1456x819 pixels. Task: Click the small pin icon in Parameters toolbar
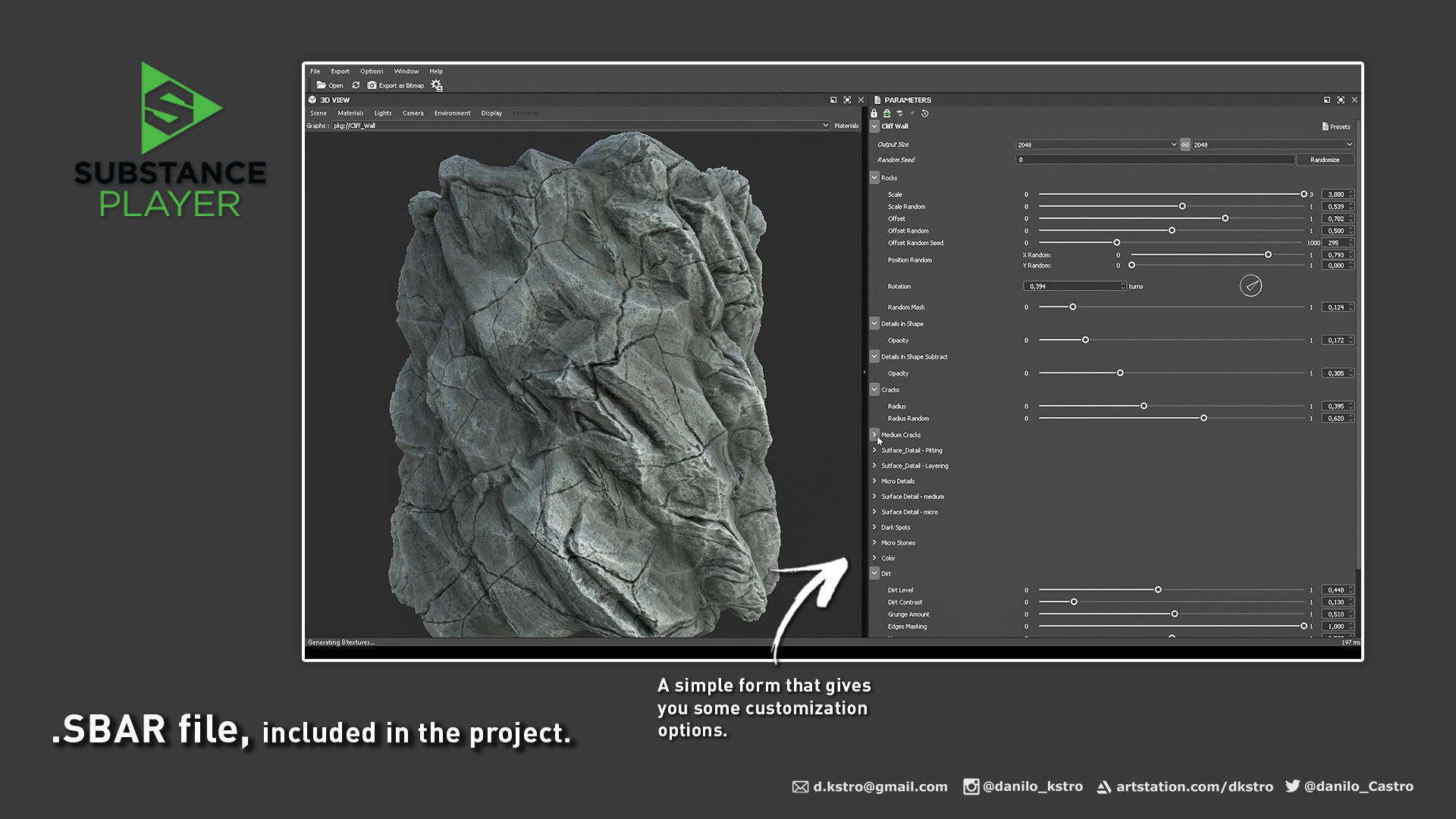912,114
